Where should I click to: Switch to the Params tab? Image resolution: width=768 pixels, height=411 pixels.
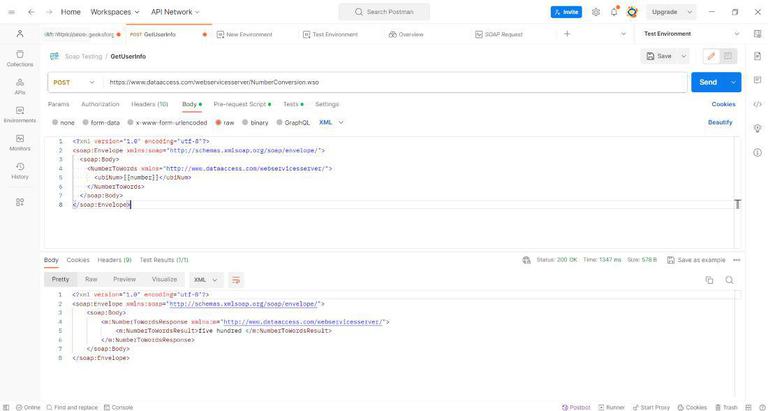click(58, 104)
